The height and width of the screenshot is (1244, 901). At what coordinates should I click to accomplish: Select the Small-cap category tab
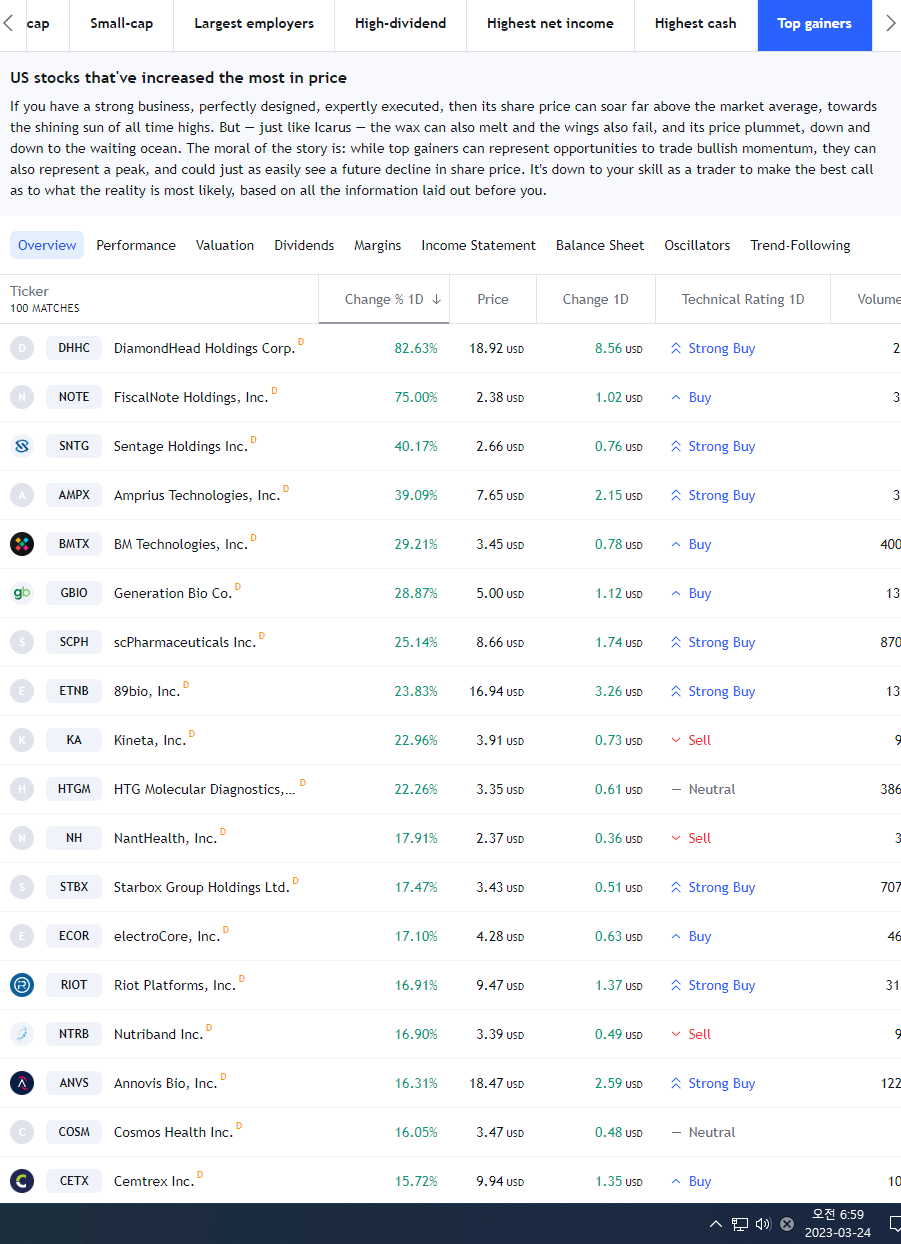[122, 24]
